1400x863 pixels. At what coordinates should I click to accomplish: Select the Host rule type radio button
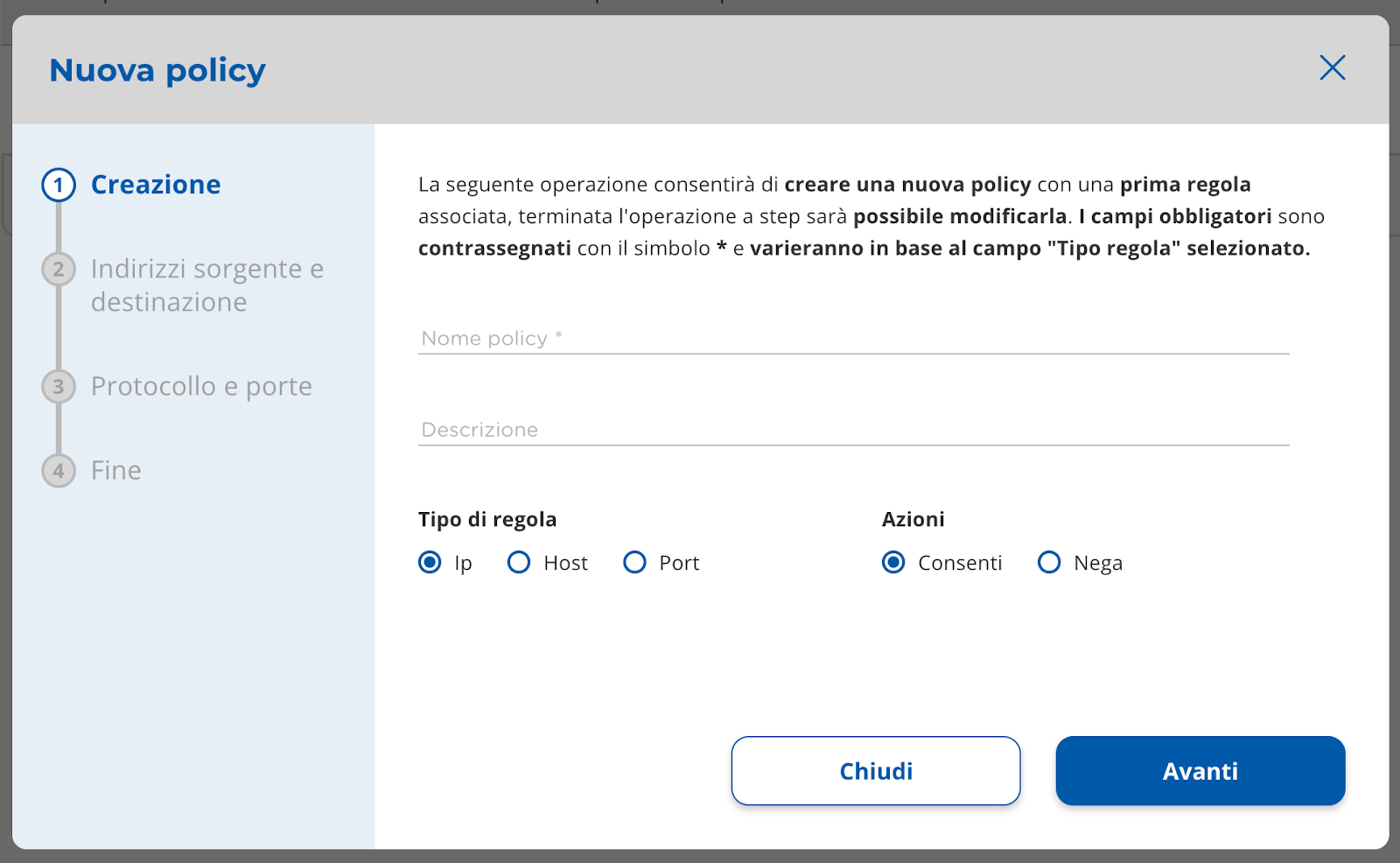[x=519, y=562]
